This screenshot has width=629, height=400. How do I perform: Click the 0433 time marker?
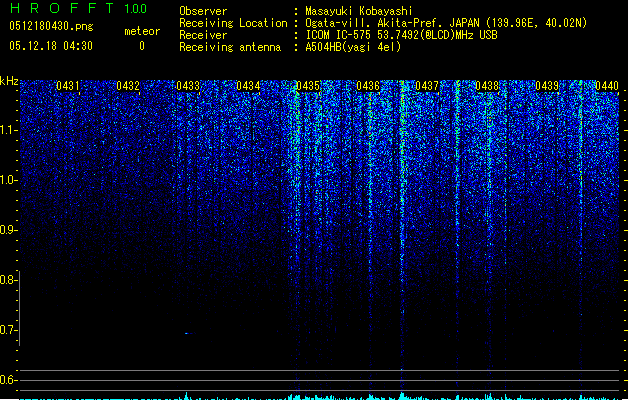[188, 85]
